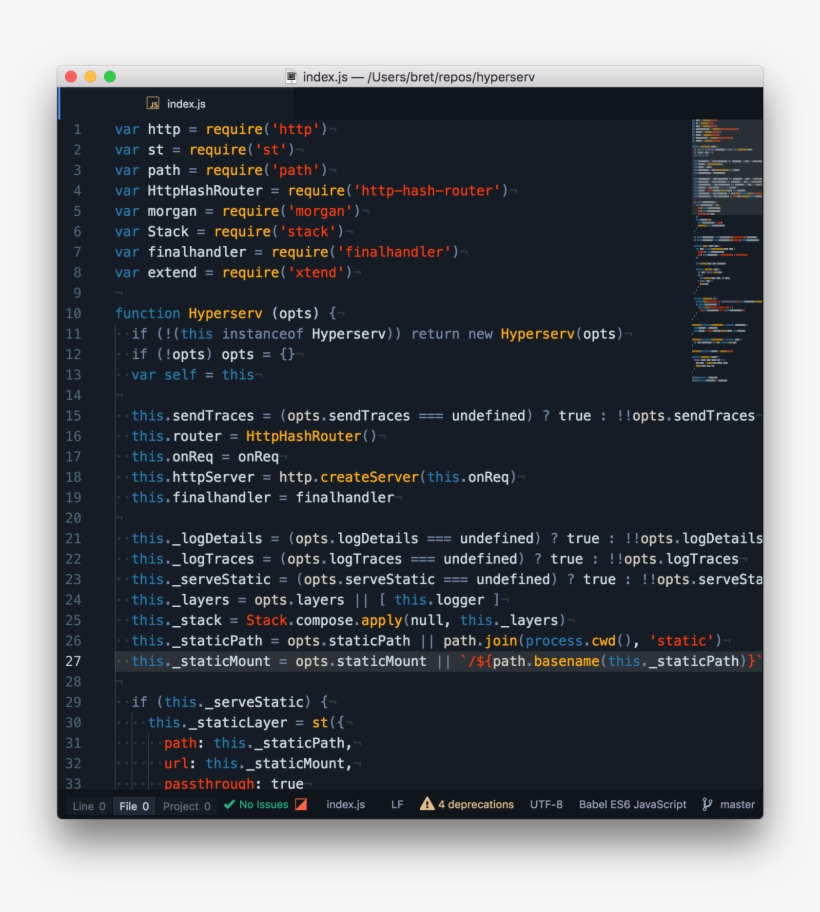Click the document icon in the title bar
The image size is (820, 912).
click(290, 75)
